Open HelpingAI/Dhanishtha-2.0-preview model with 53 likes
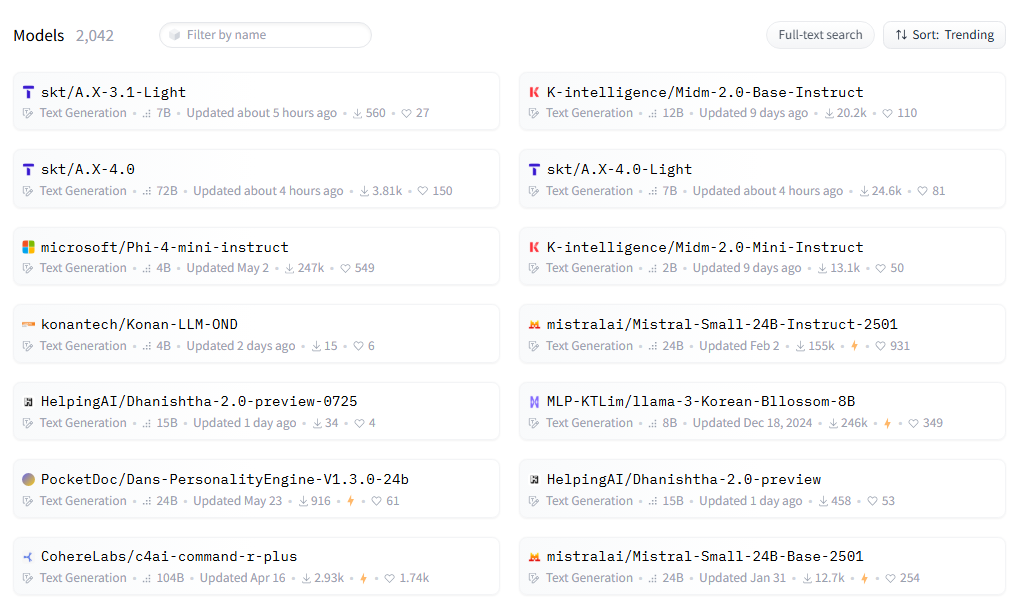The width and height of the screenshot is (1019, 603). point(684,480)
